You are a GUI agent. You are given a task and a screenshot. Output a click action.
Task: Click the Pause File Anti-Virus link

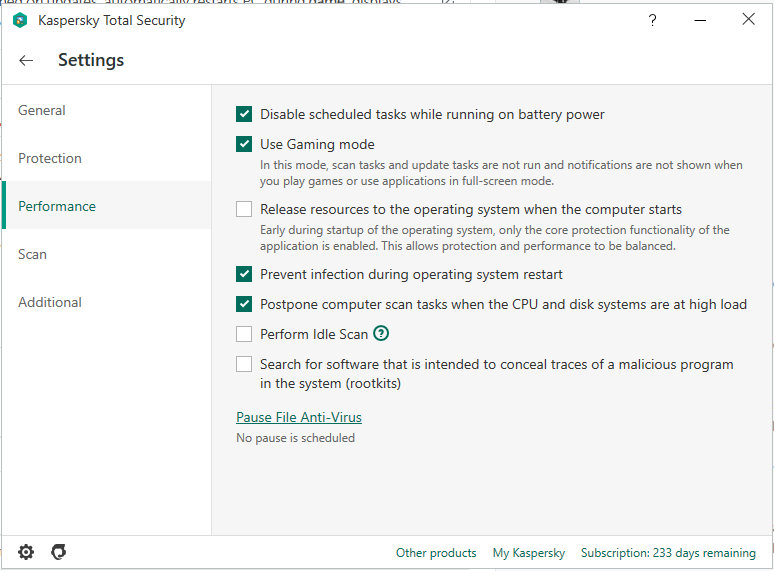(x=299, y=417)
